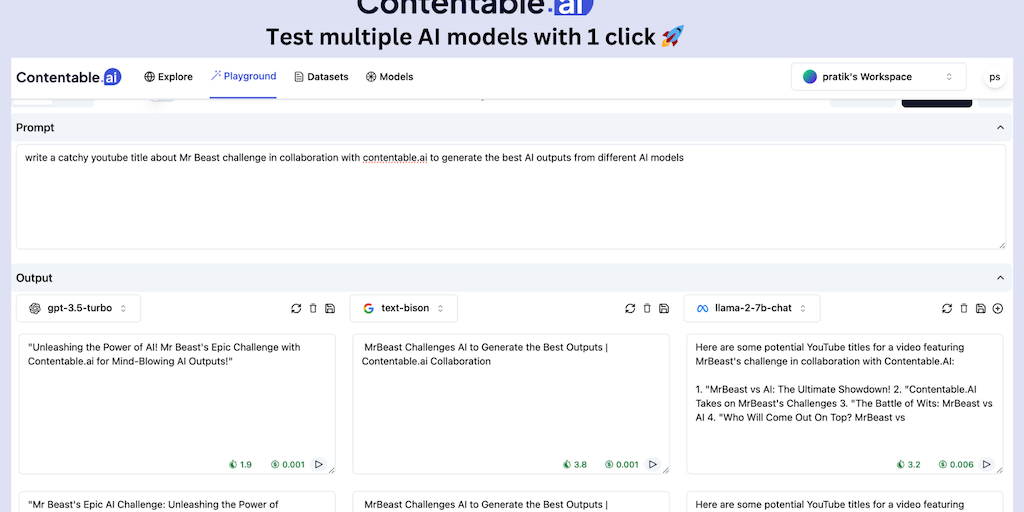Image resolution: width=1024 pixels, height=512 pixels.
Task: Collapse the Prompt section
Action: pyautogui.click(x=1000, y=128)
